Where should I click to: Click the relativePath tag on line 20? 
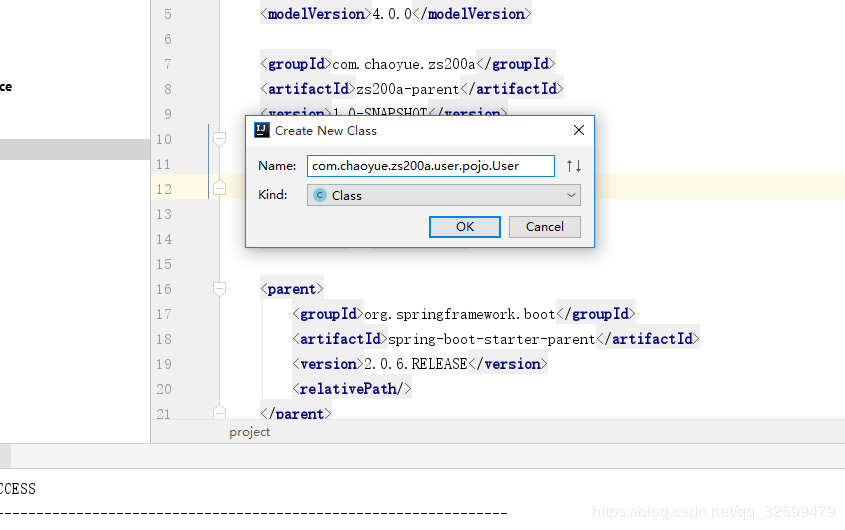click(352, 389)
